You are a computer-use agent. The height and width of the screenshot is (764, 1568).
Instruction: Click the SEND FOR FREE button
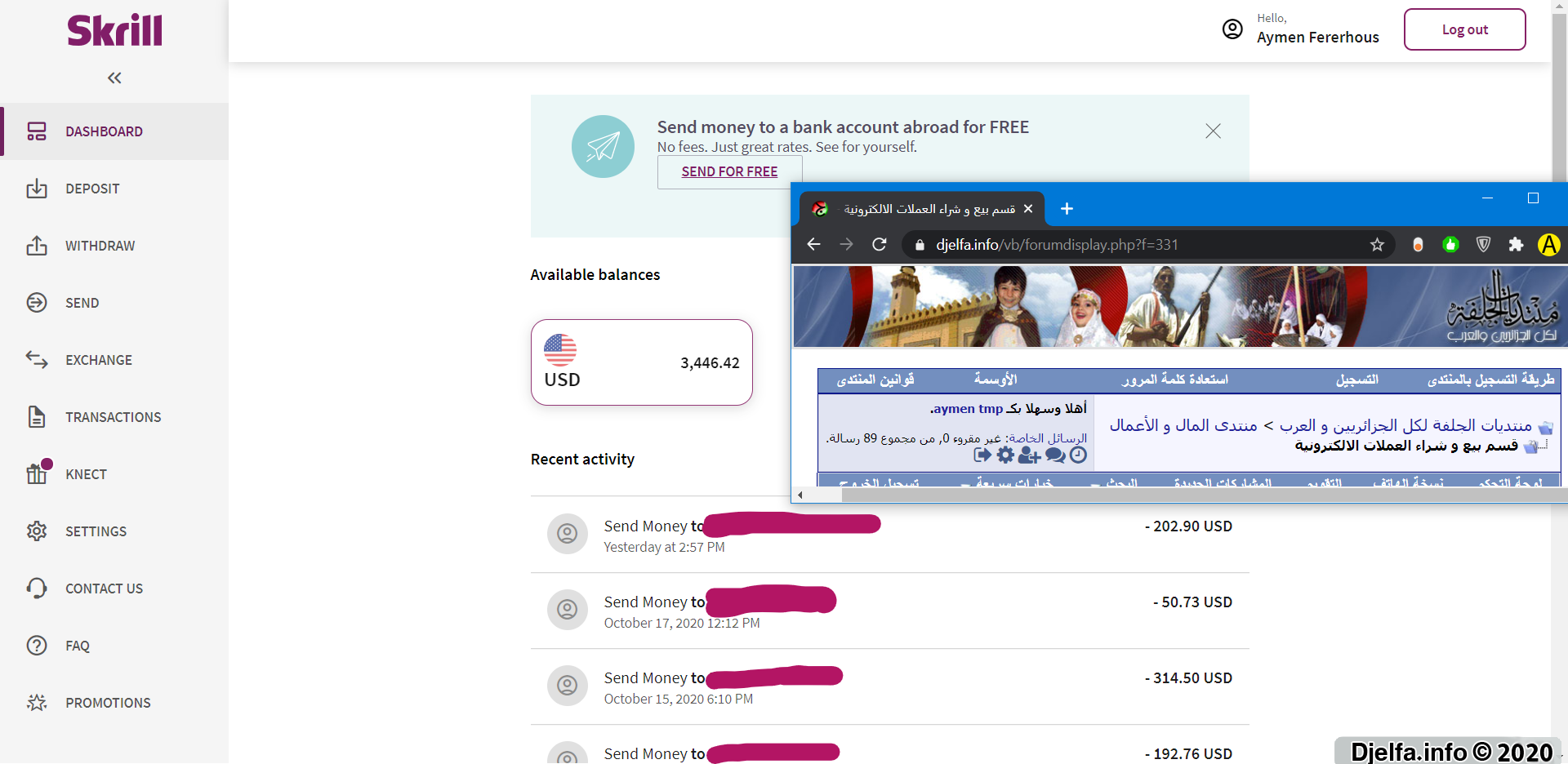click(729, 171)
